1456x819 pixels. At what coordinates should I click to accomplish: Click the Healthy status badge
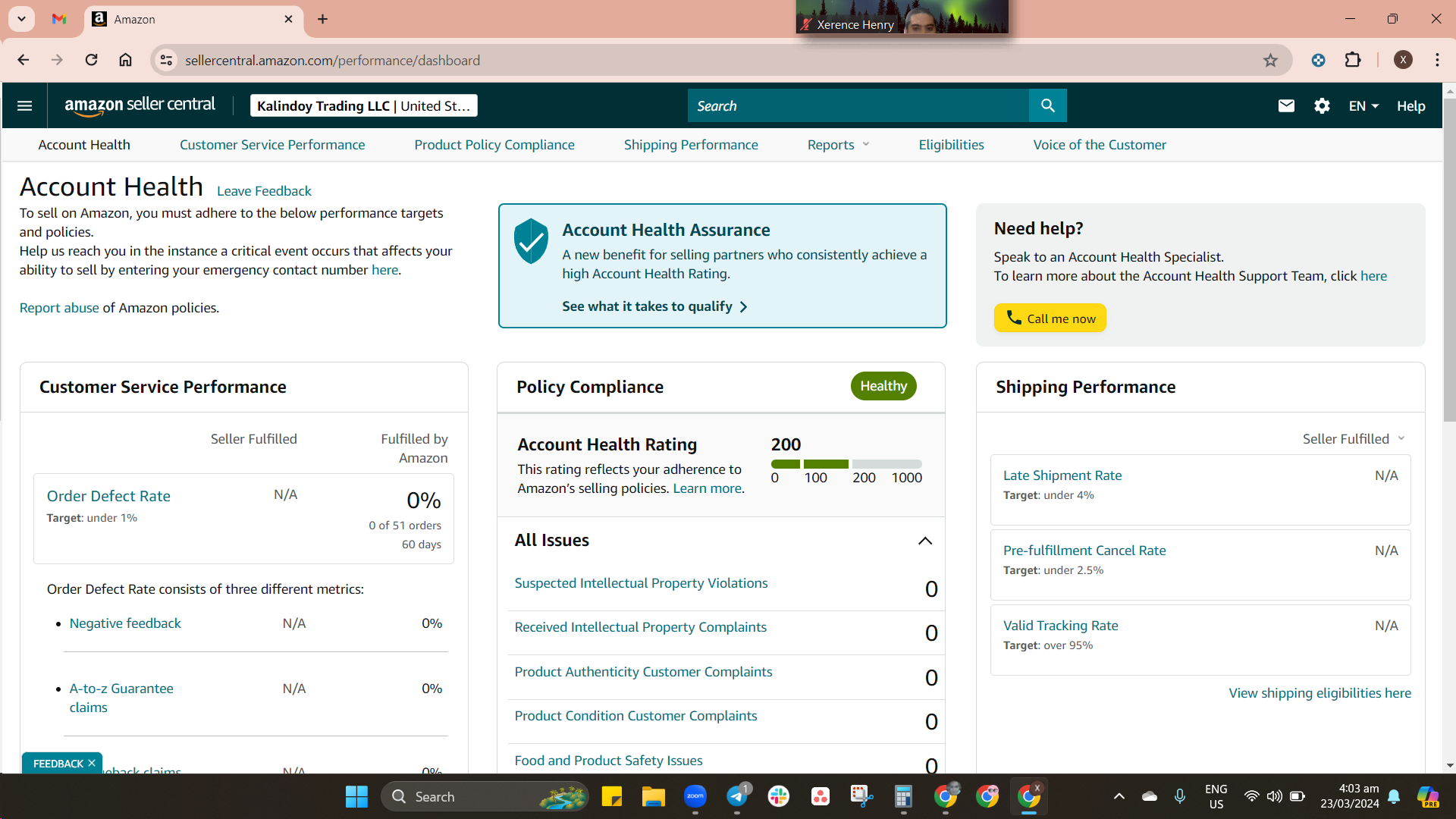click(x=883, y=386)
